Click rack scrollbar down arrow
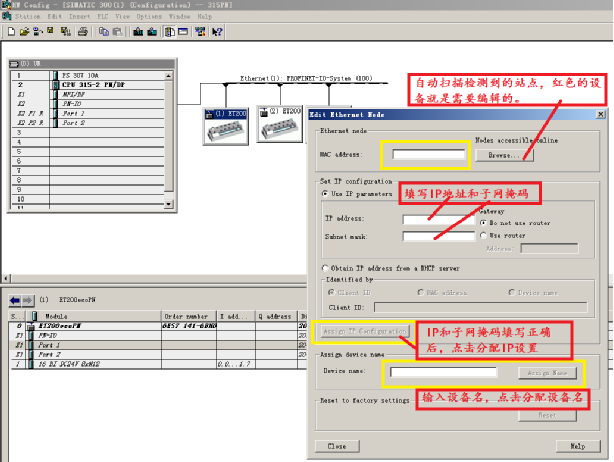The height and width of the screenshot is (462, 614). click(x=169, y=204)
